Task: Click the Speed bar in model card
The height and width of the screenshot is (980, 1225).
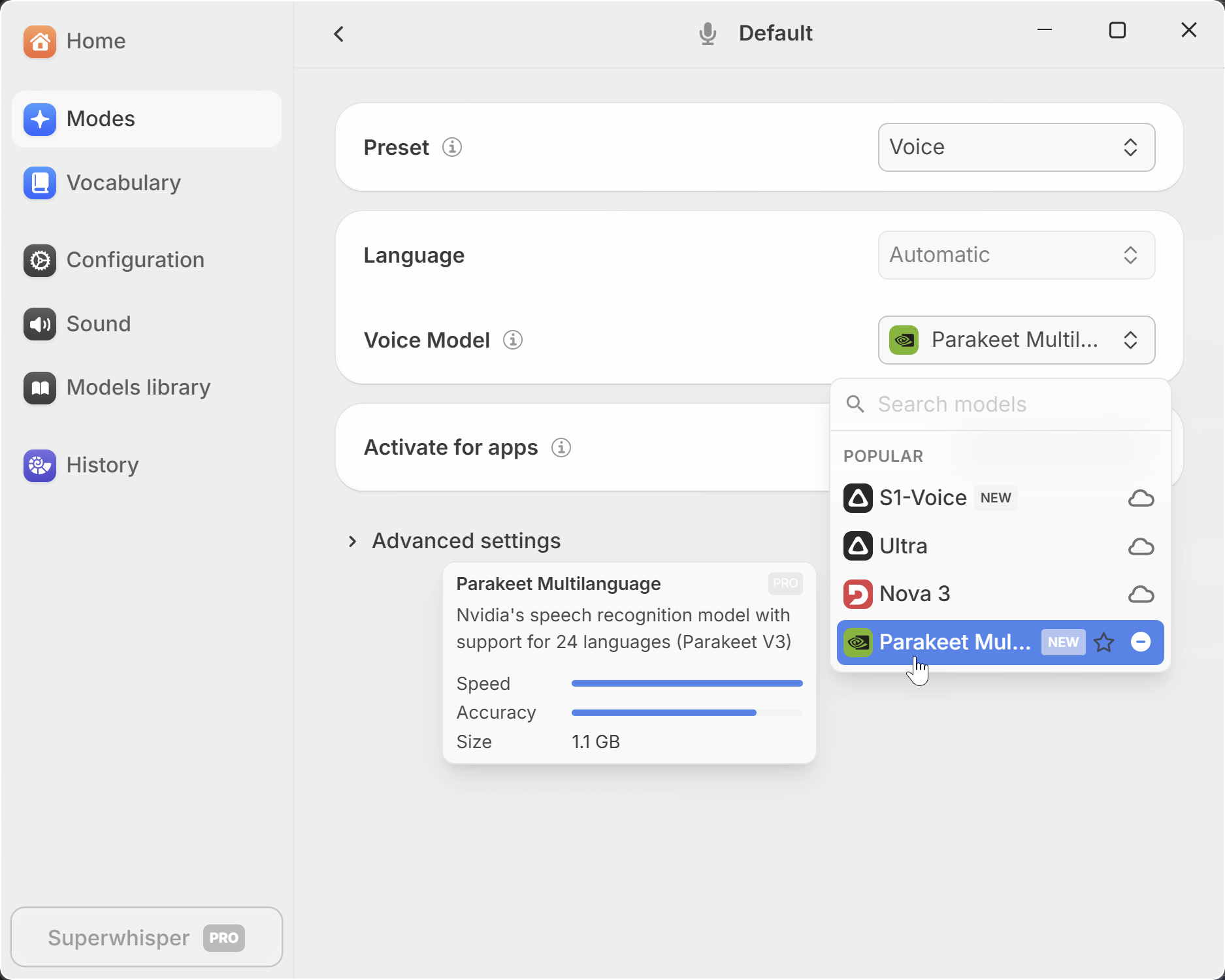Action: 687,683
